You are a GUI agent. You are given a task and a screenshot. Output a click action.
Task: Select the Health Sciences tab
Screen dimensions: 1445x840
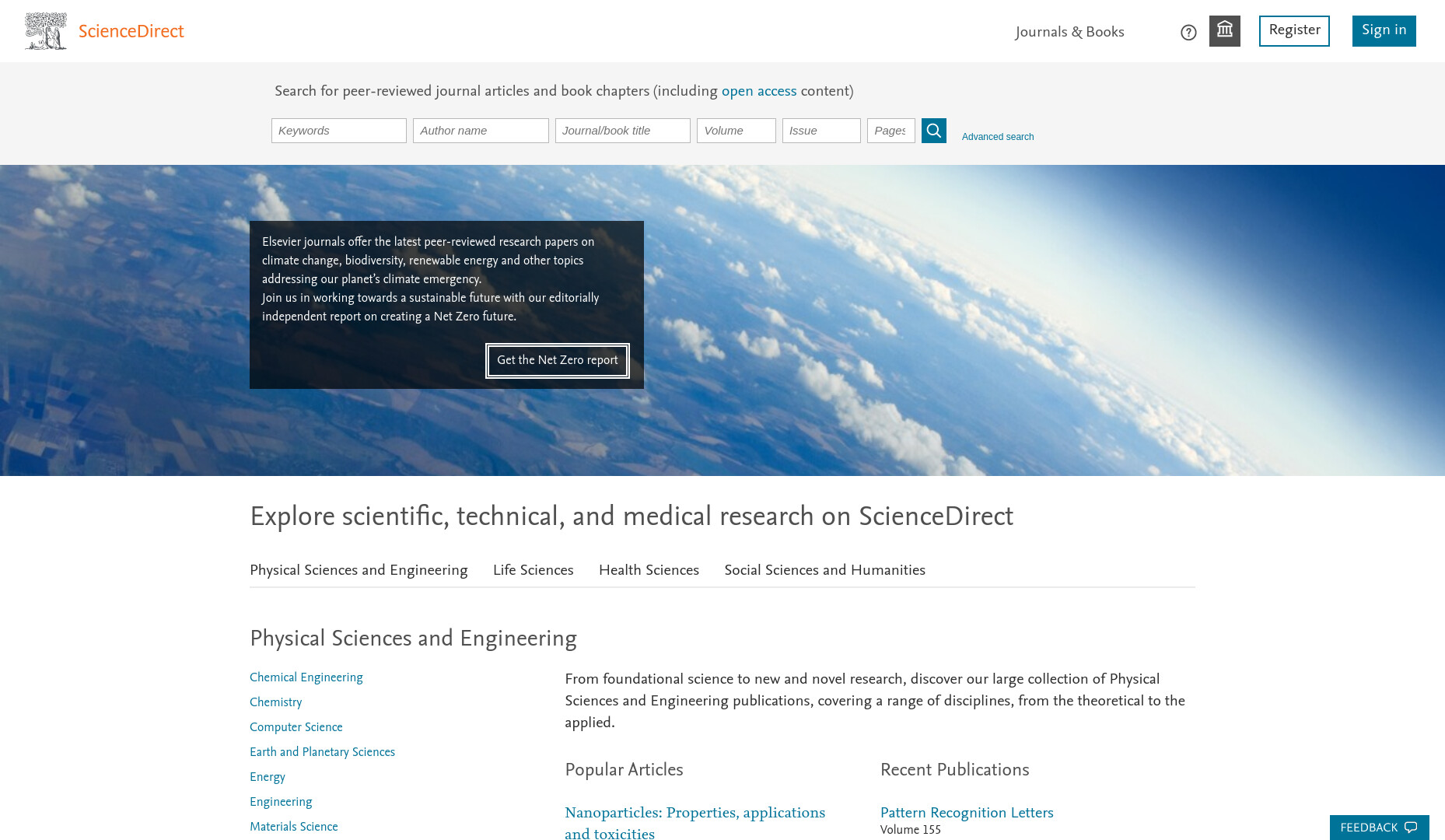pos(649,570)
